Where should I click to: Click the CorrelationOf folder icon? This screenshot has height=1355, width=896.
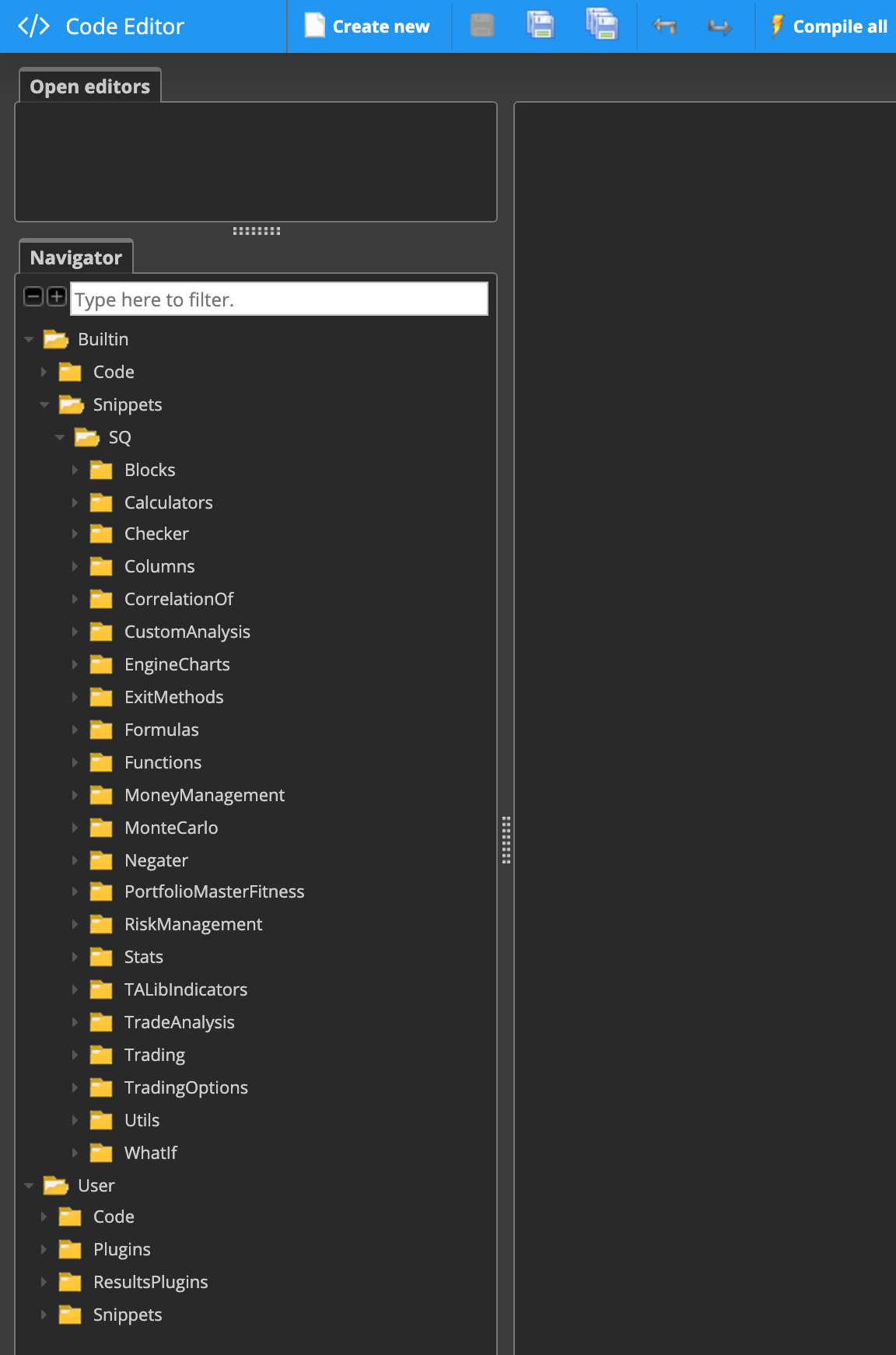[101, 599]
